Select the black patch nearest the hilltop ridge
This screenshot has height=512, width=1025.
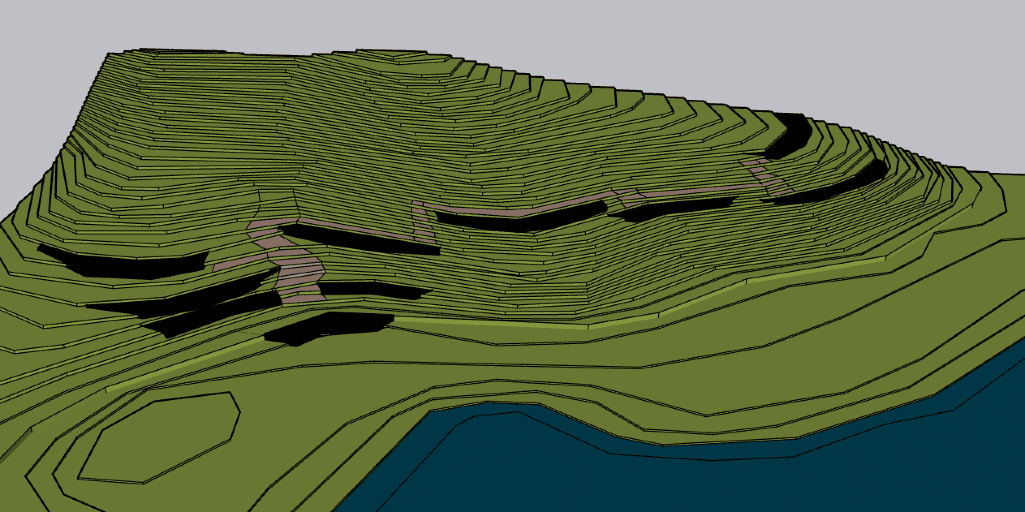(x=790, y=136)
